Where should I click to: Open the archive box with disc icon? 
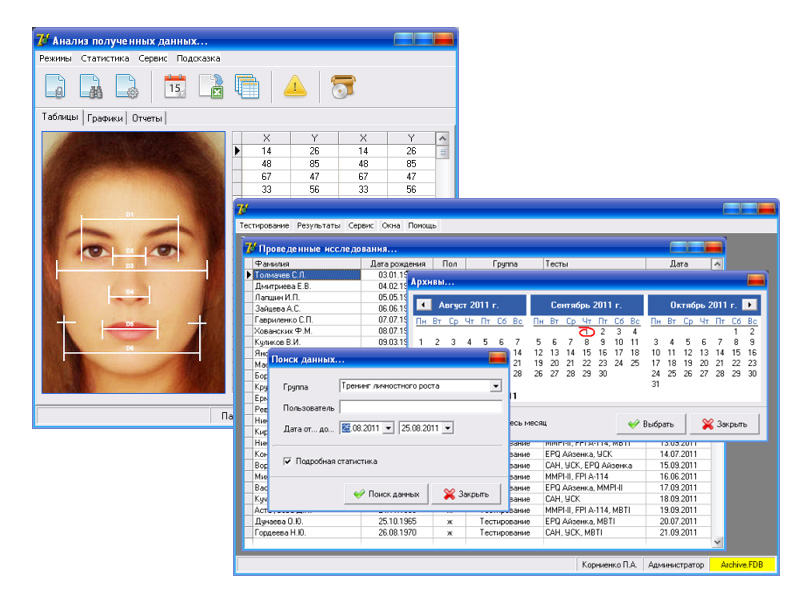(343, 87)
